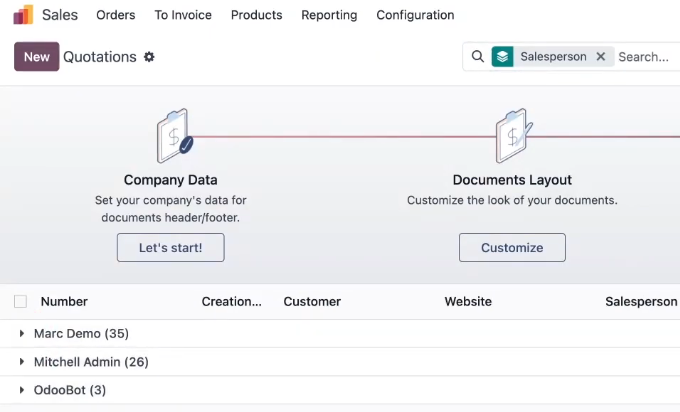
Task: Click the Marc Demo (35) row text
Action: pyautogui.click(x=82, y=334)
